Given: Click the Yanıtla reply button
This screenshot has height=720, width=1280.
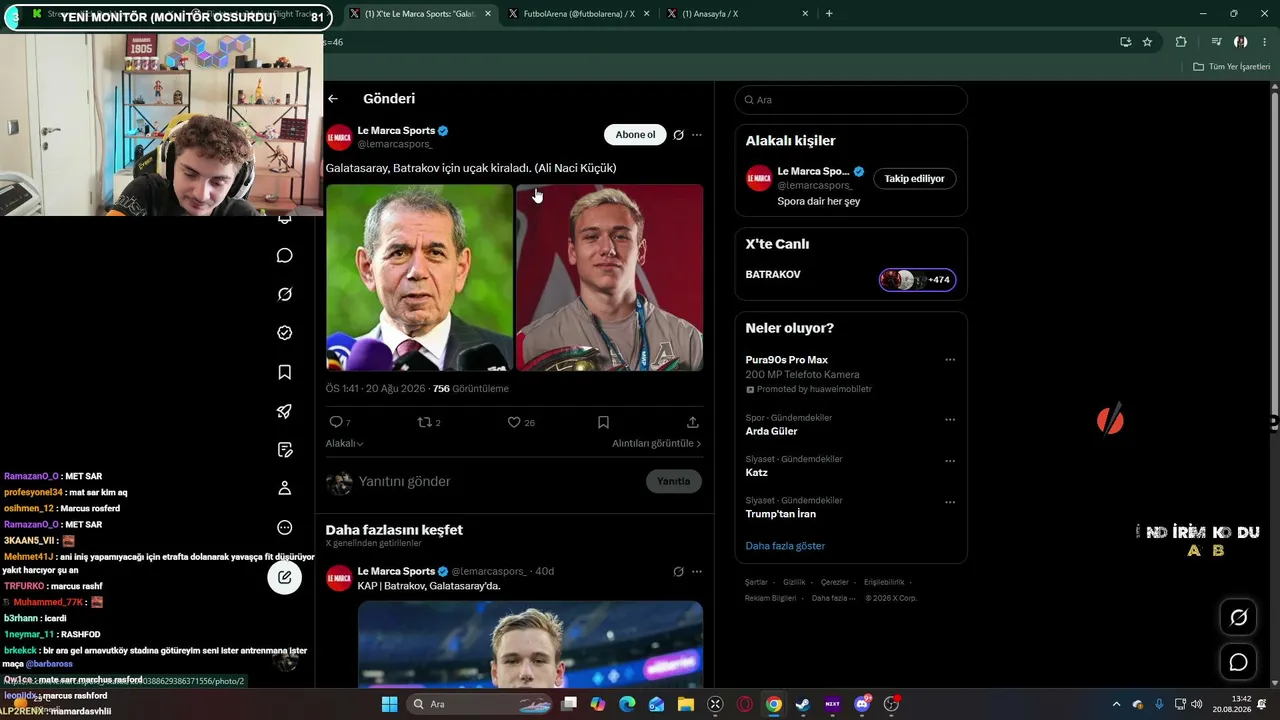Looking at the screenshot, I should pos(674,481).
